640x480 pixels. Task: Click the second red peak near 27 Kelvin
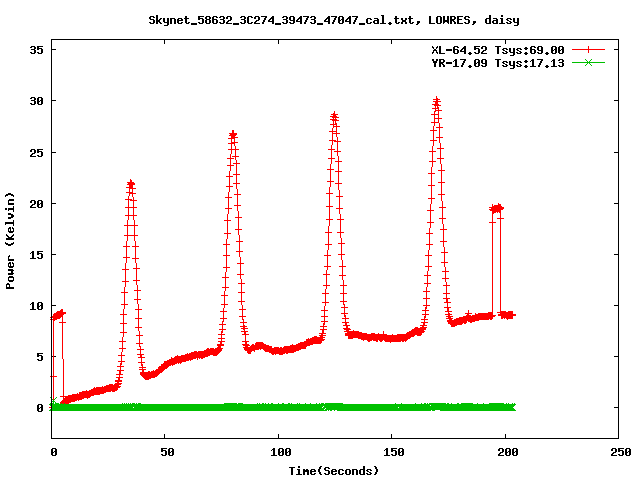coord(233,135)
